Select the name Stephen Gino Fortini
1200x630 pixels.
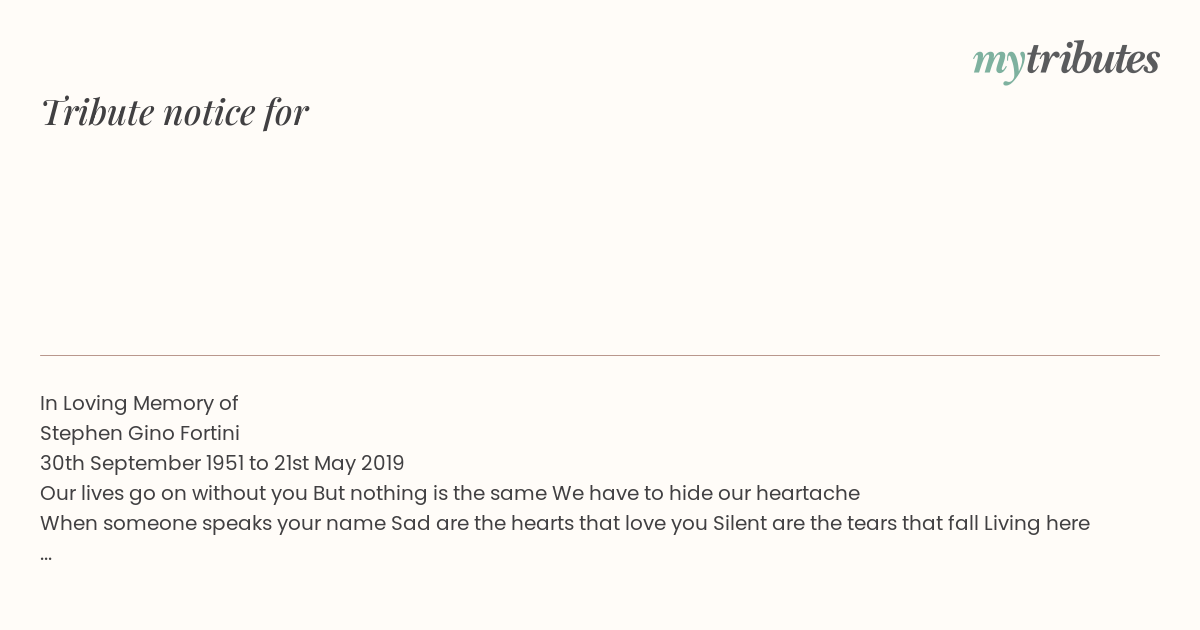[x=140, y=433]
